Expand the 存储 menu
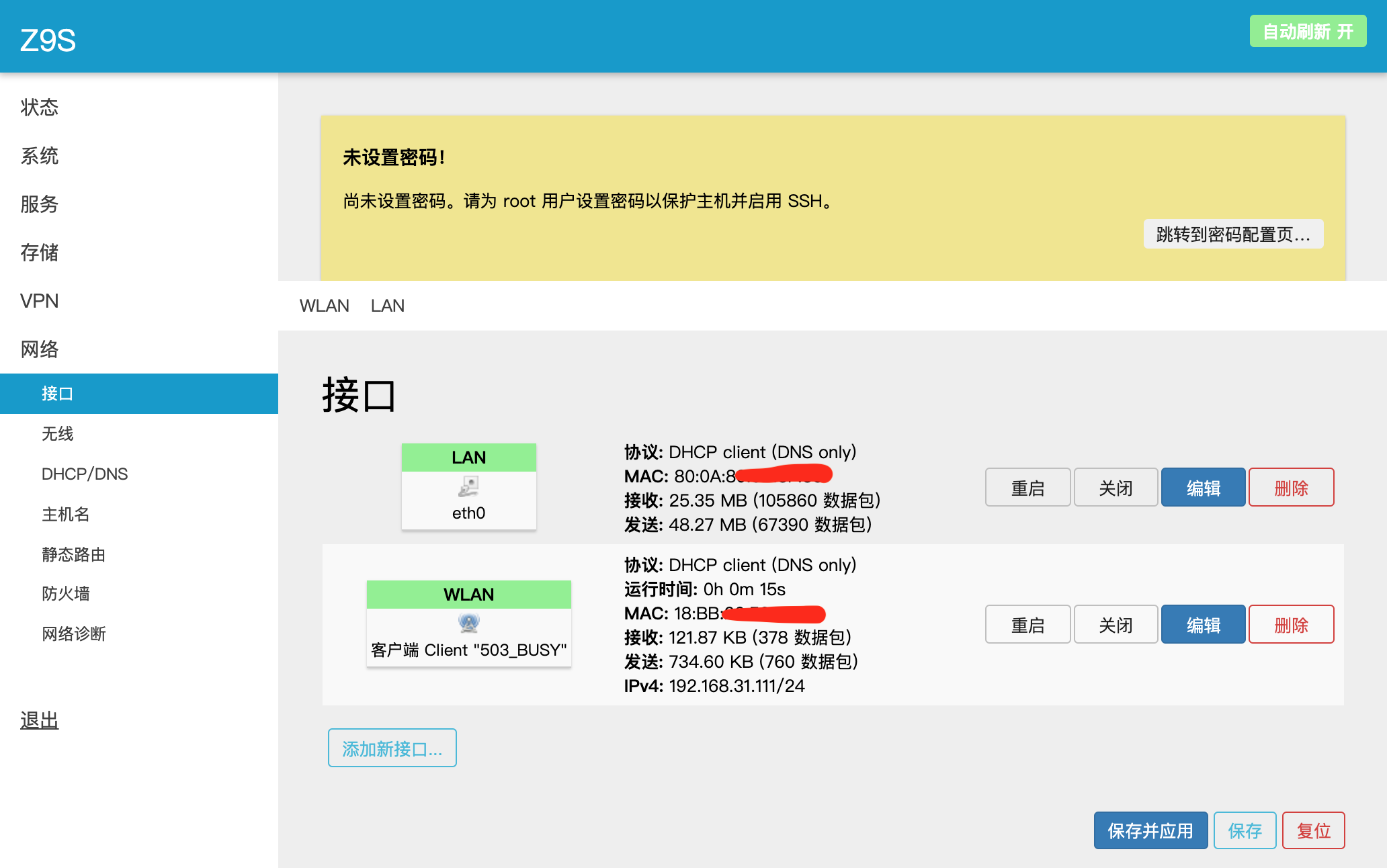1387x868 pixels. (40, 252)
